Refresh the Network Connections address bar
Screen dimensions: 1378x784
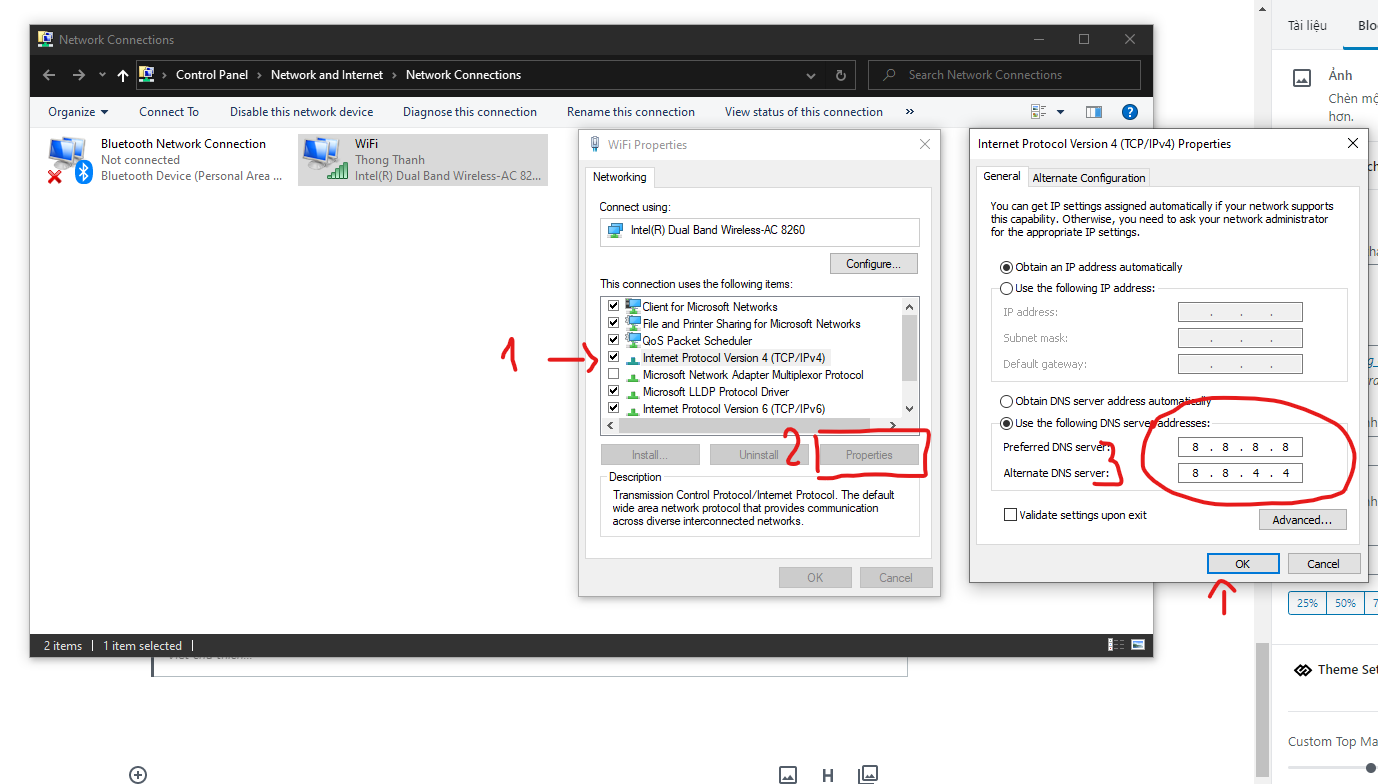point(840,75)
